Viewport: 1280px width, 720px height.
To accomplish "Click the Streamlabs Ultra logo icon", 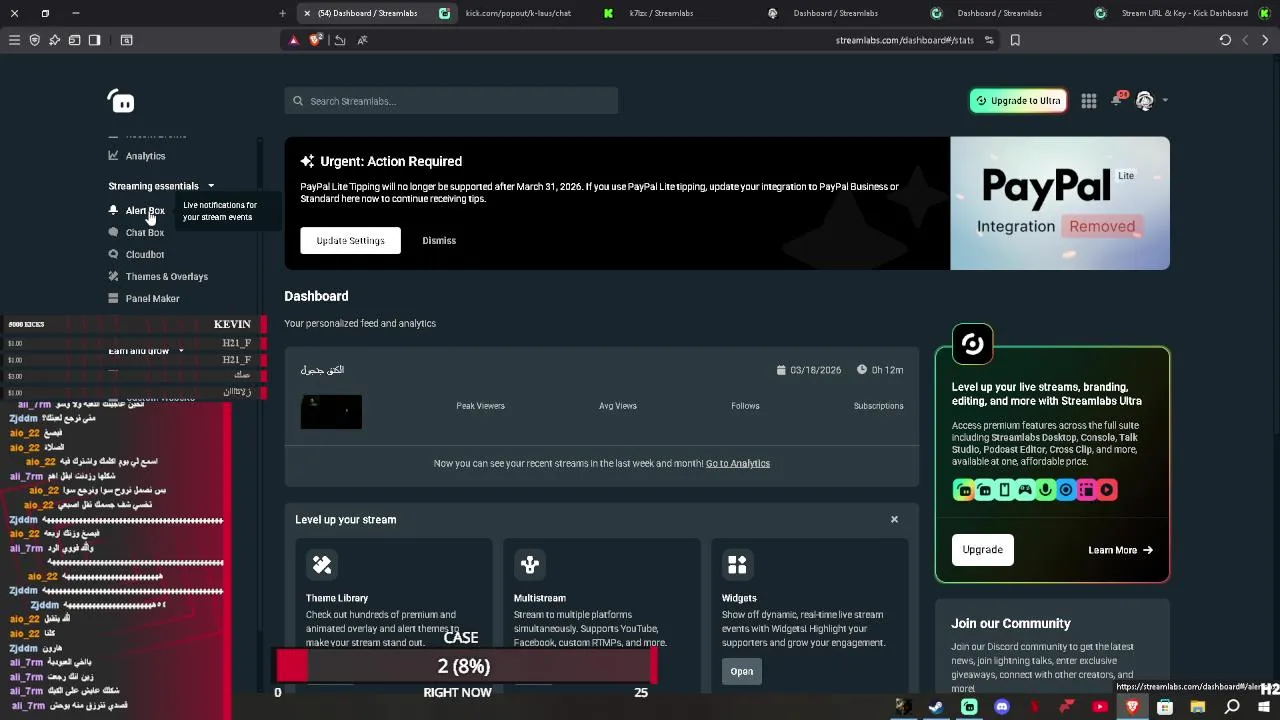I will pyautogui.click(x=972, y=344).
